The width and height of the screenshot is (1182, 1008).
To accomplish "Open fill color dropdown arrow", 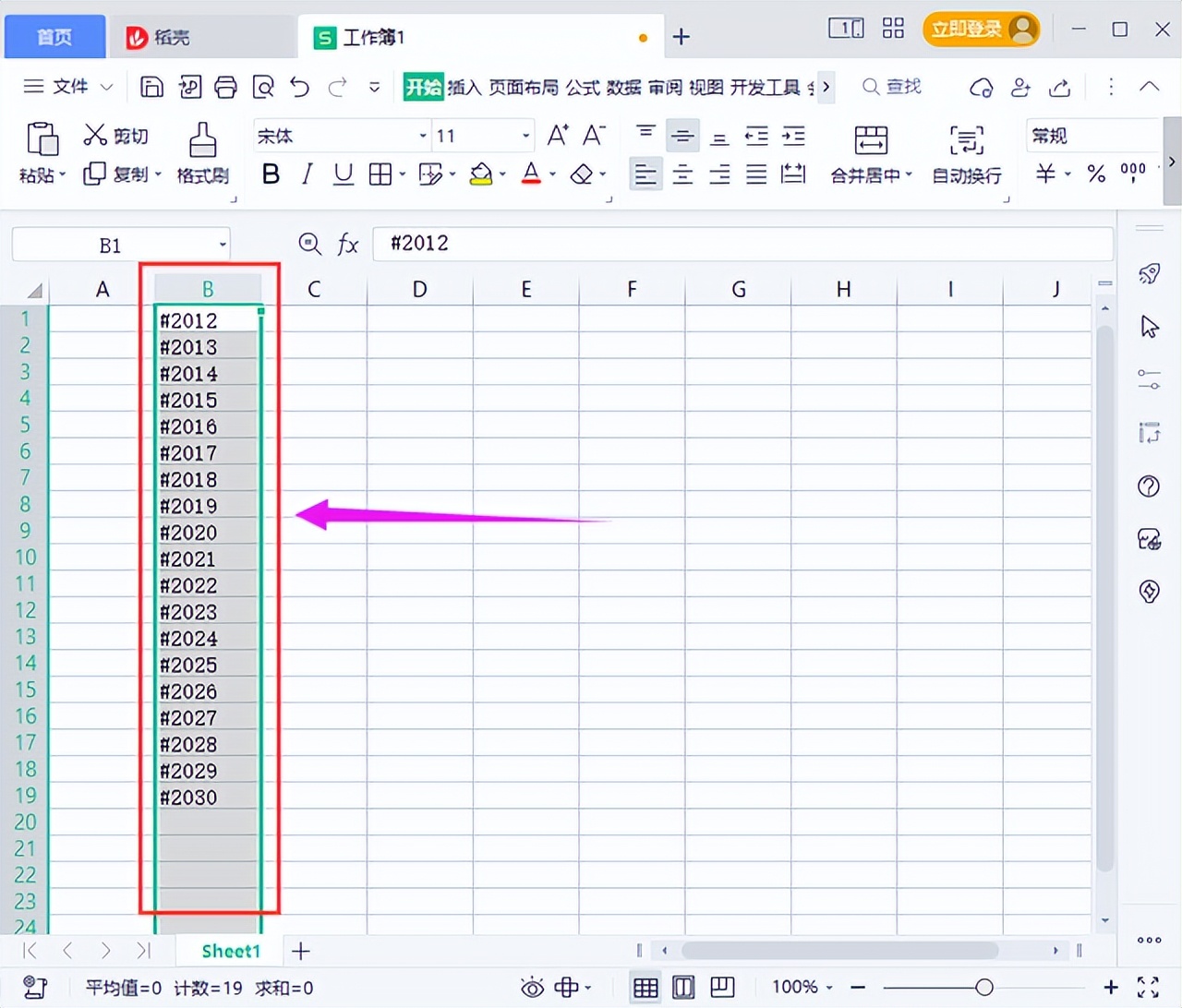I will [502, 174].
